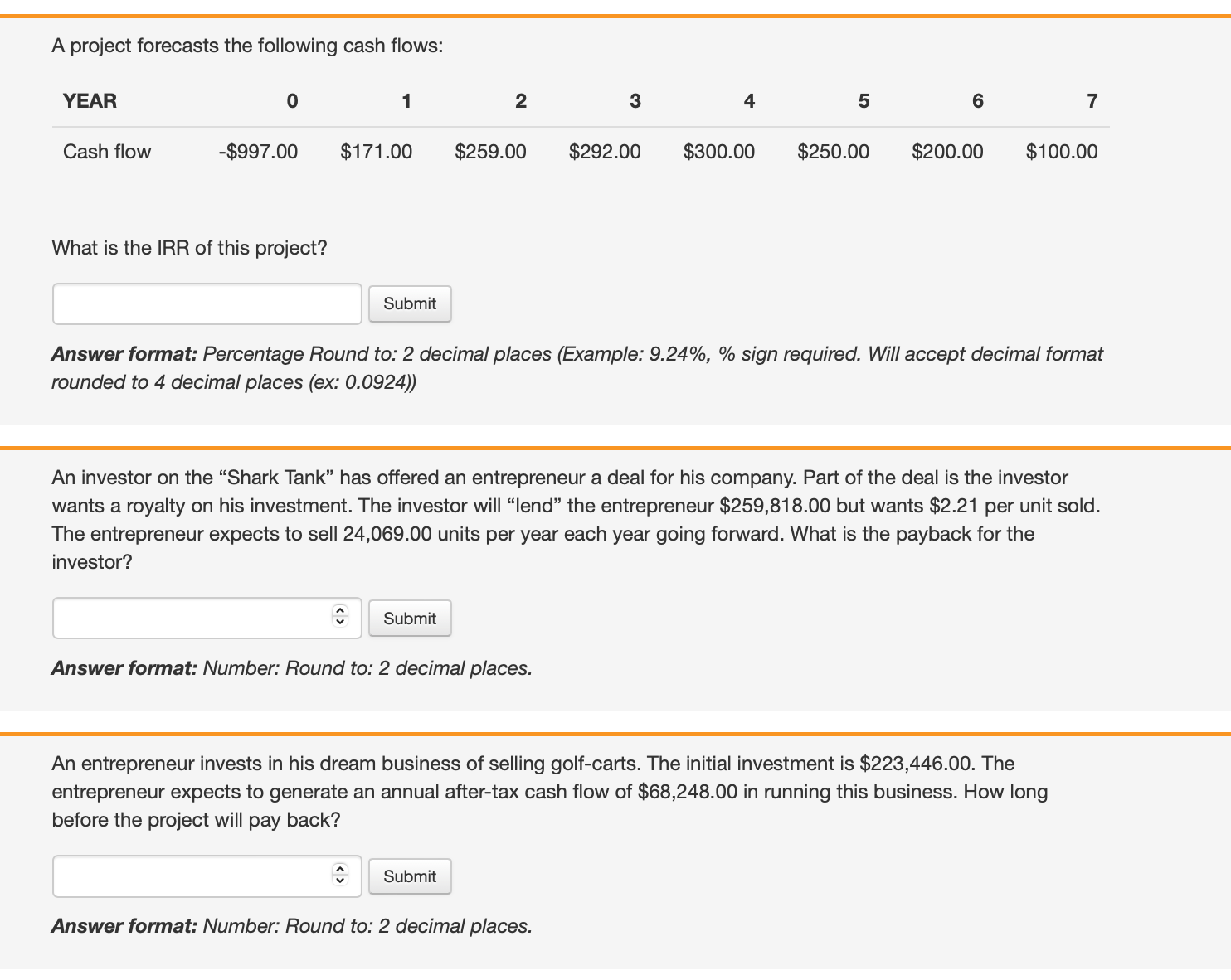Viewport: 1231px width, 980px height.
Task: Click the stepper arrows in the golf-cart field
Action: (339, 874)
